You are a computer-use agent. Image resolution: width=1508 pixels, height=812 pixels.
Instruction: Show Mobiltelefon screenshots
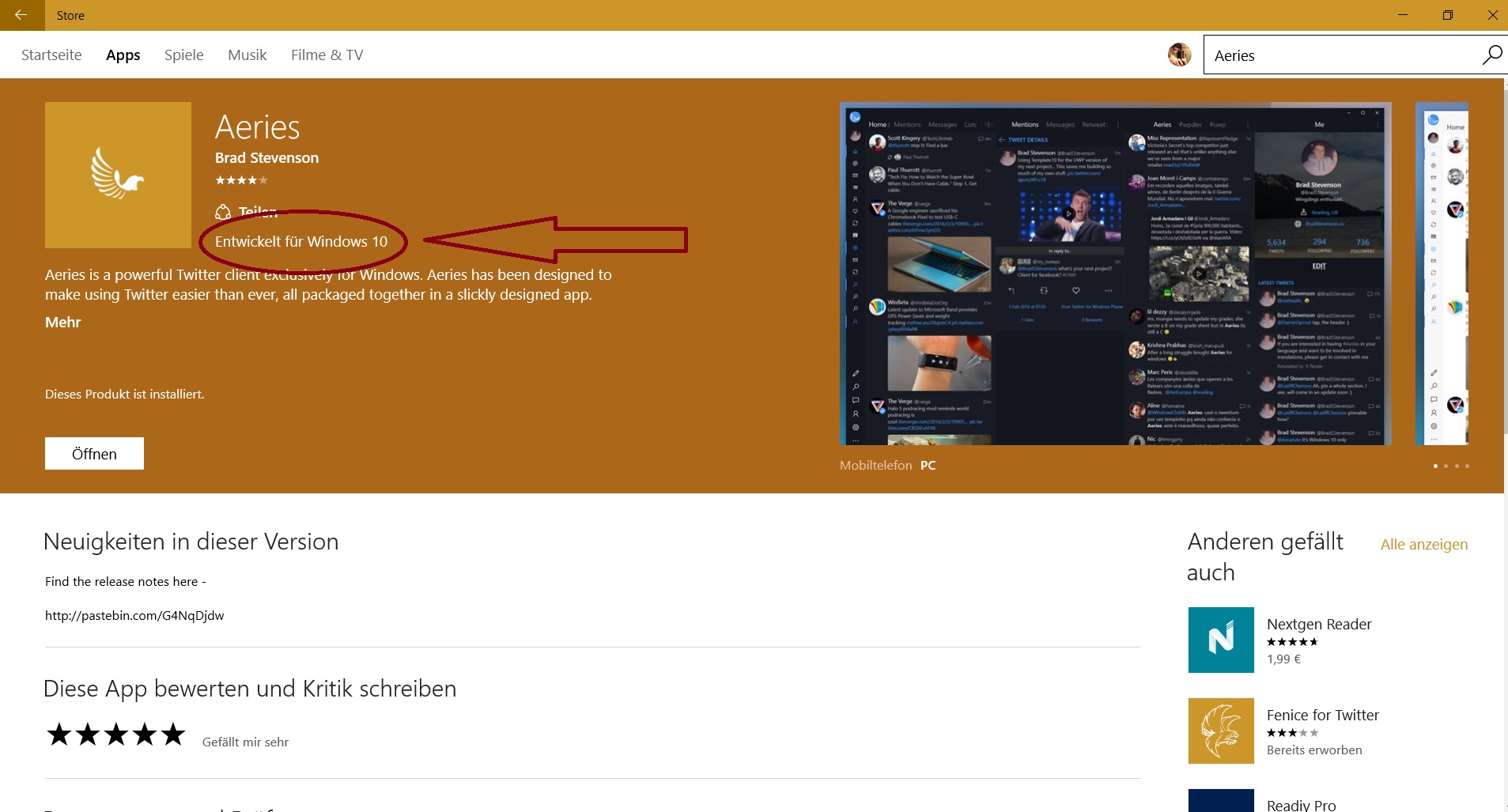coord(876,466)
